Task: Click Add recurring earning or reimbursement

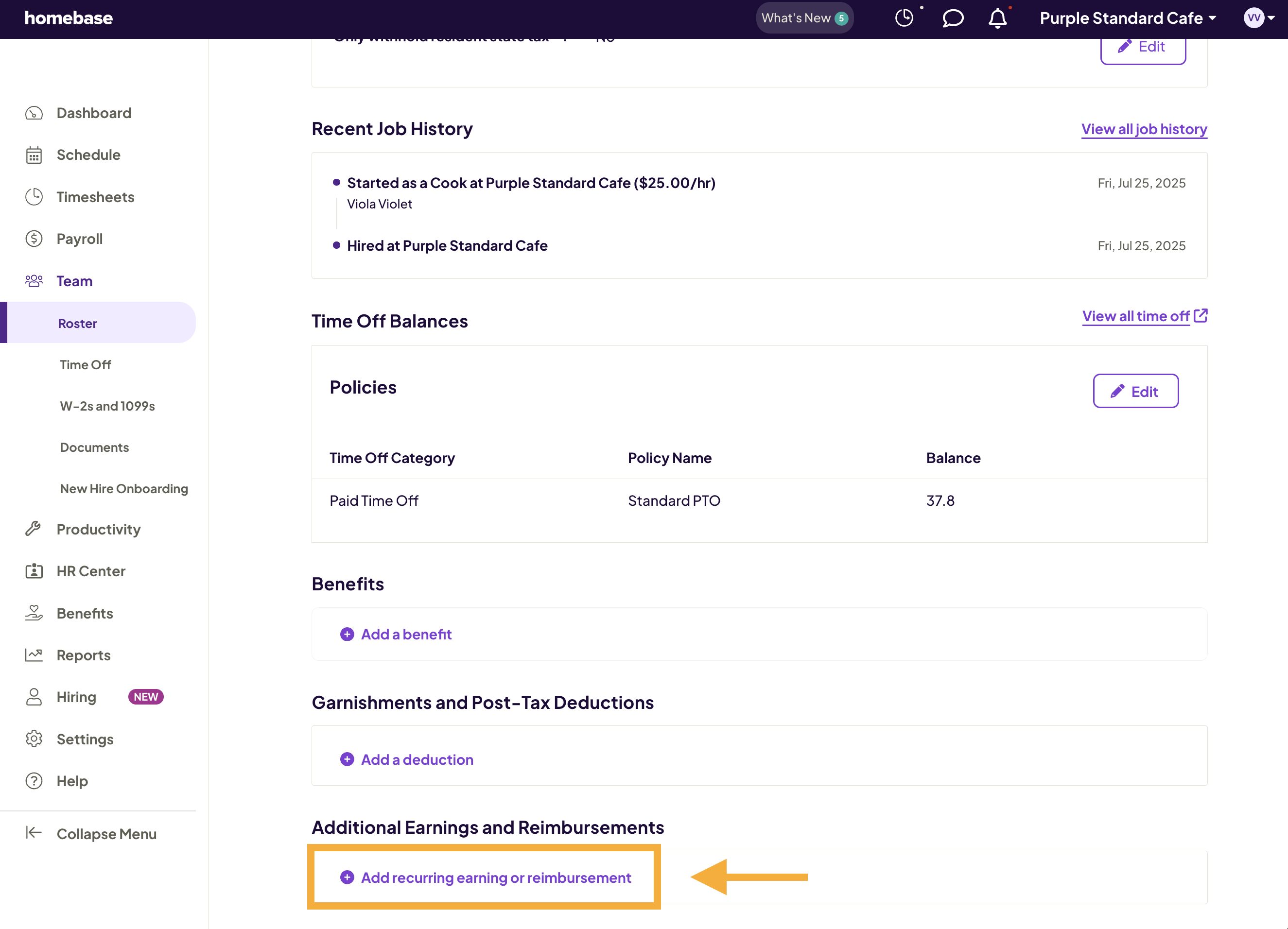Action: 486,878
